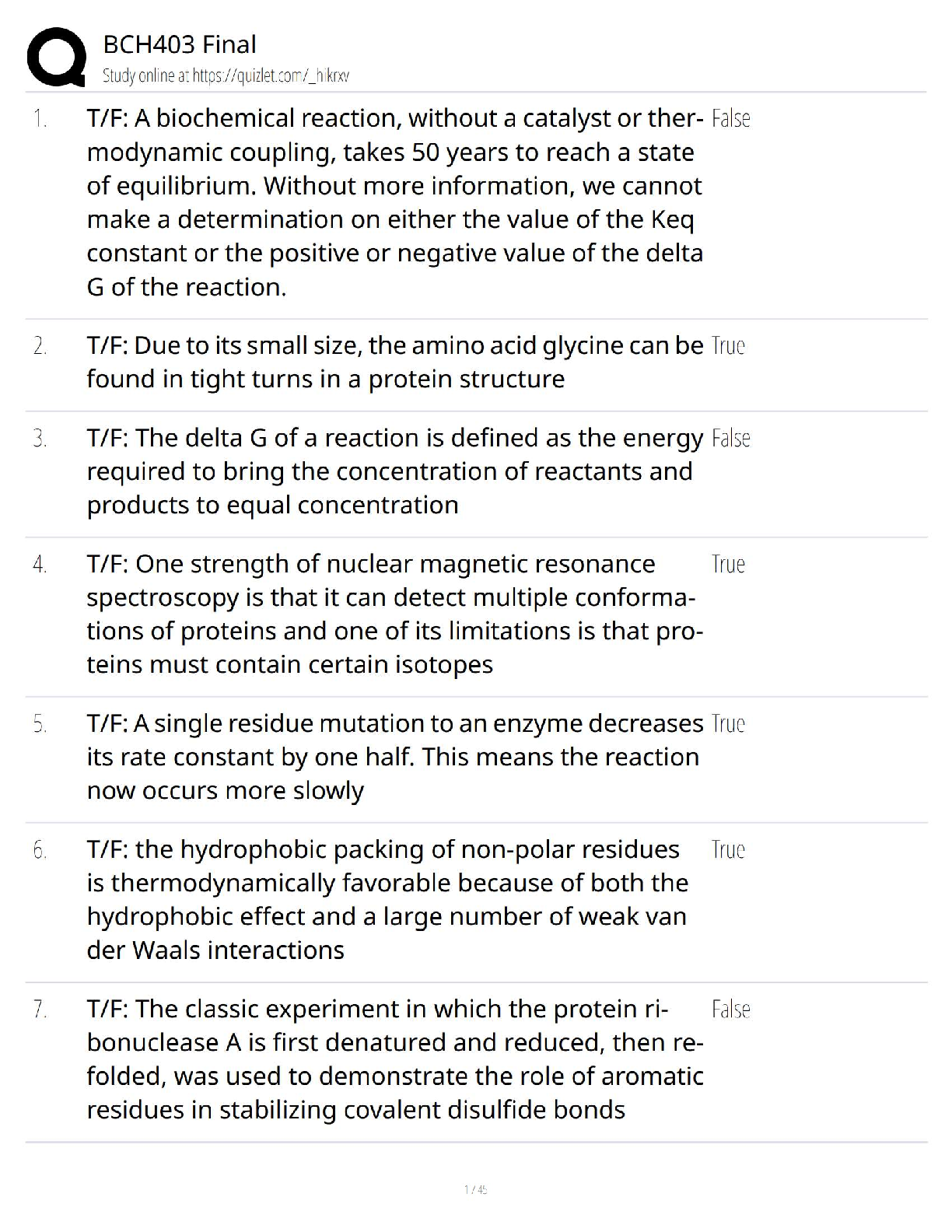
Task: Select the False answer for question 1
Action: [x=730, y=119]
